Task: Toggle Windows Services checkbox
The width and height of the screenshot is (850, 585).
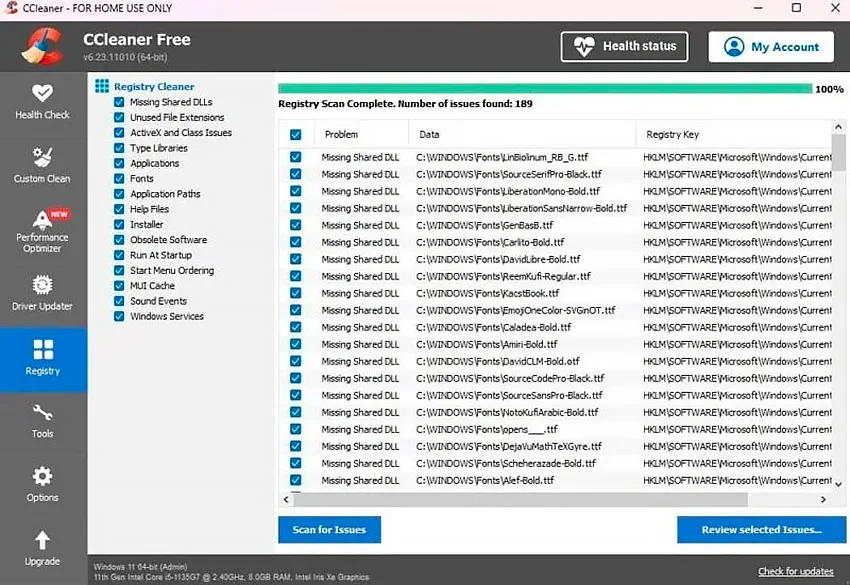Action: [x=119, y=316]
